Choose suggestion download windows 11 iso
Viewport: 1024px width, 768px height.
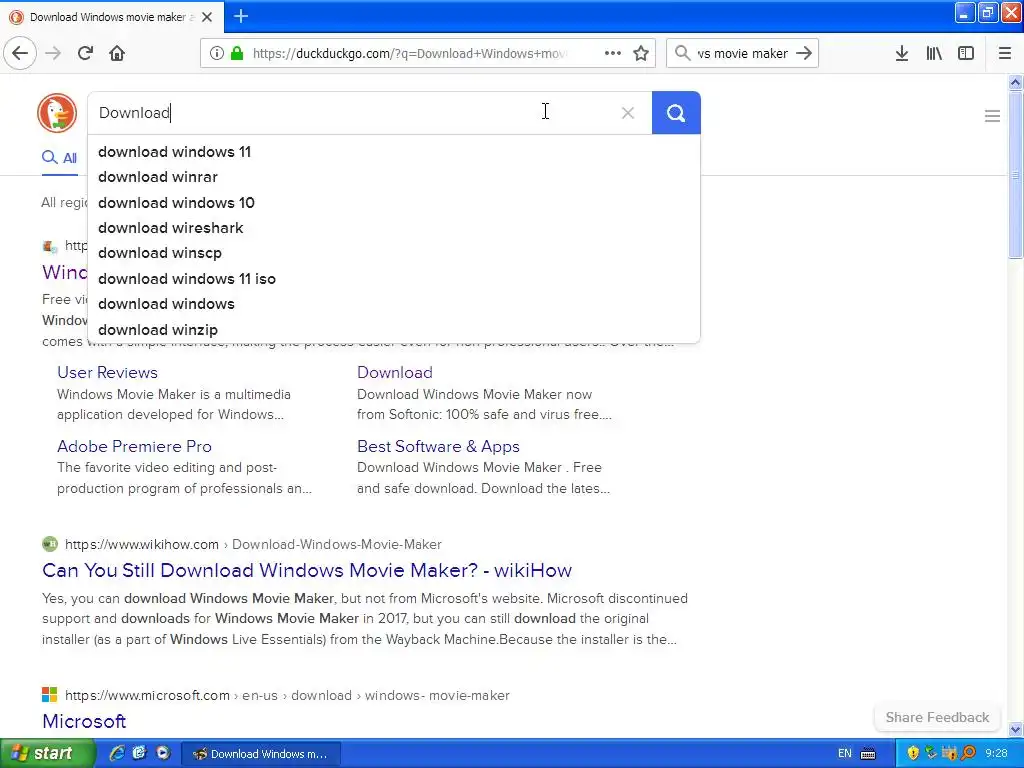(x=394, y=279)
